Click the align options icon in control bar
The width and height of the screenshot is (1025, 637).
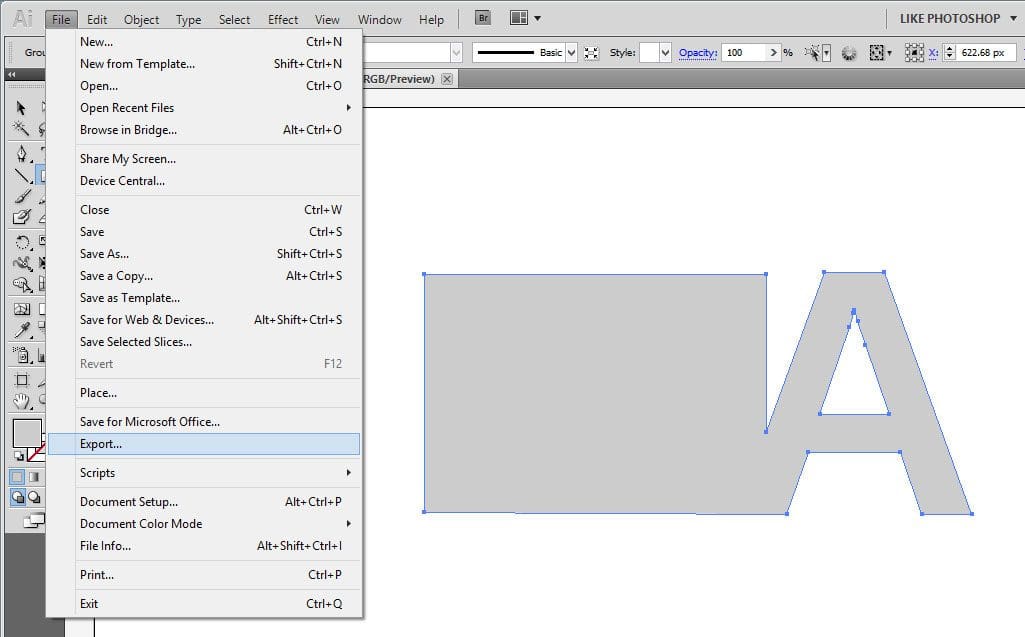pyautogui.click(x=877, y=52)
